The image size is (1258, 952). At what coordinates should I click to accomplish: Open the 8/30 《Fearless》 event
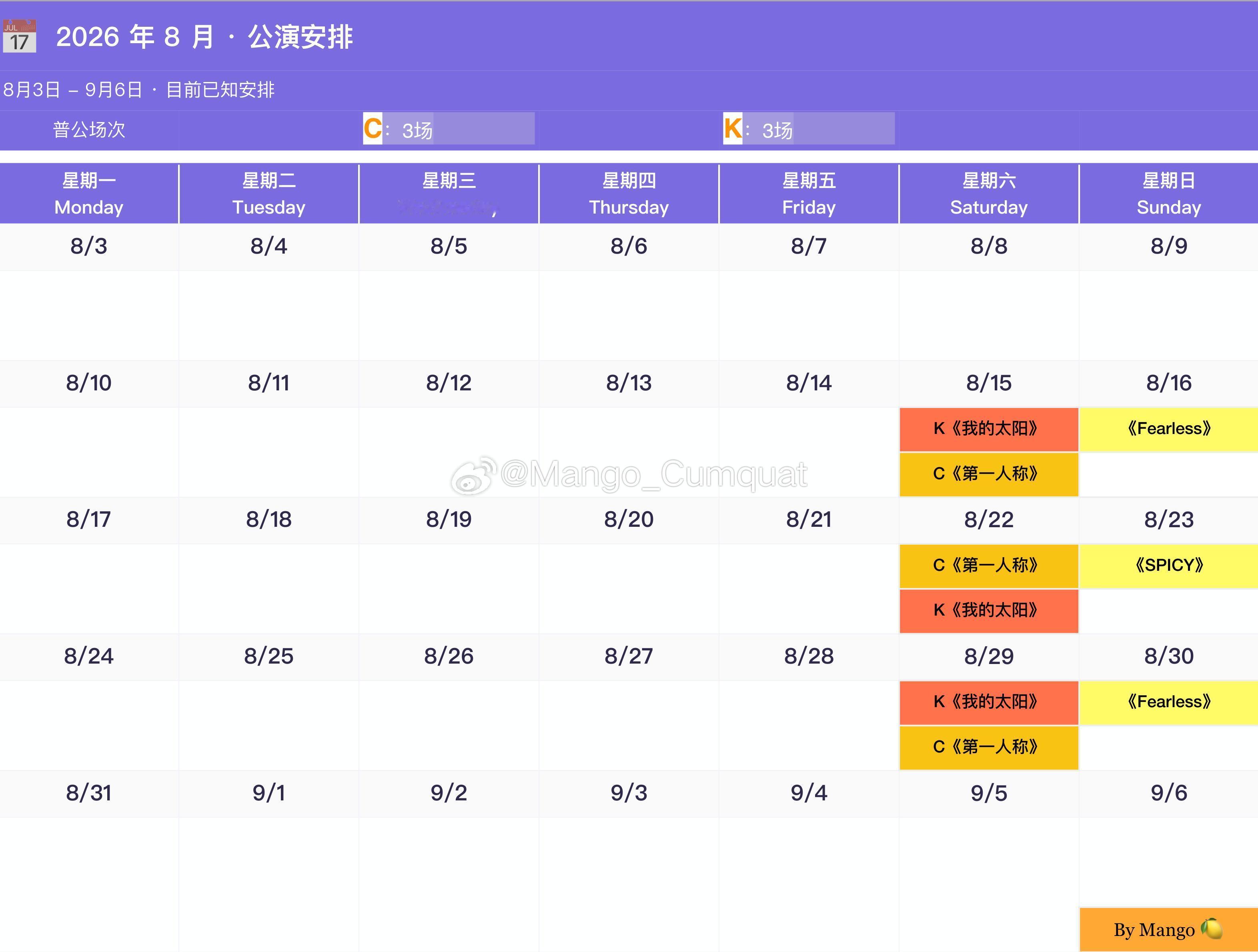click(1169, 702)
